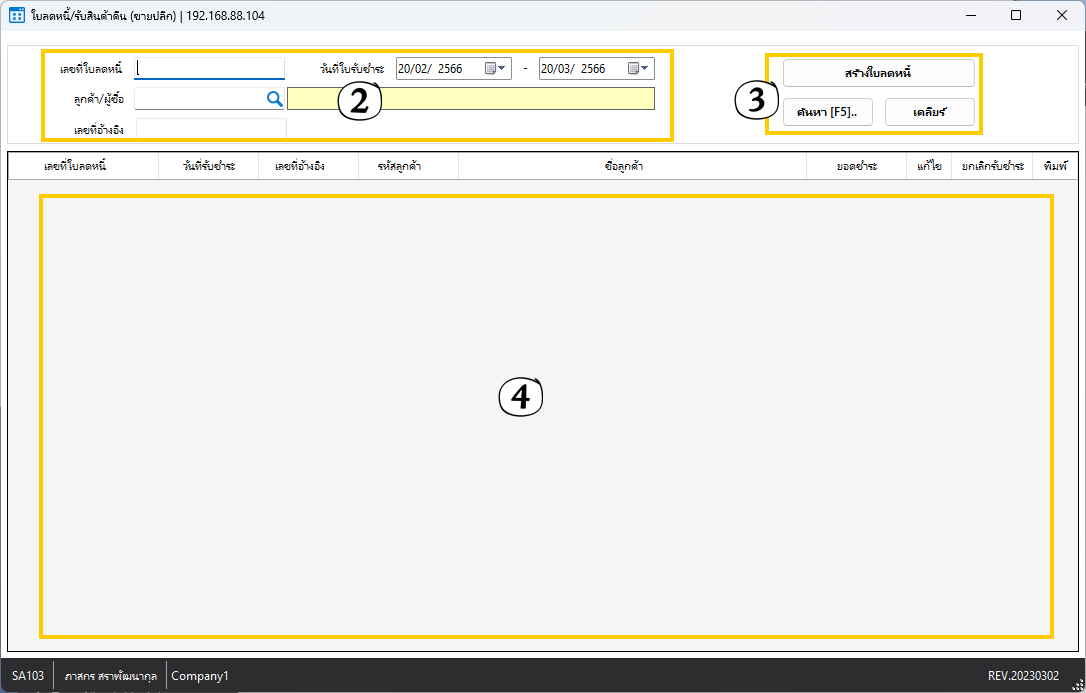Click the ลูกค้า/ผู้ซื้อ code input box
Viewport: 1086px width, 693px height.
(198, 99)
